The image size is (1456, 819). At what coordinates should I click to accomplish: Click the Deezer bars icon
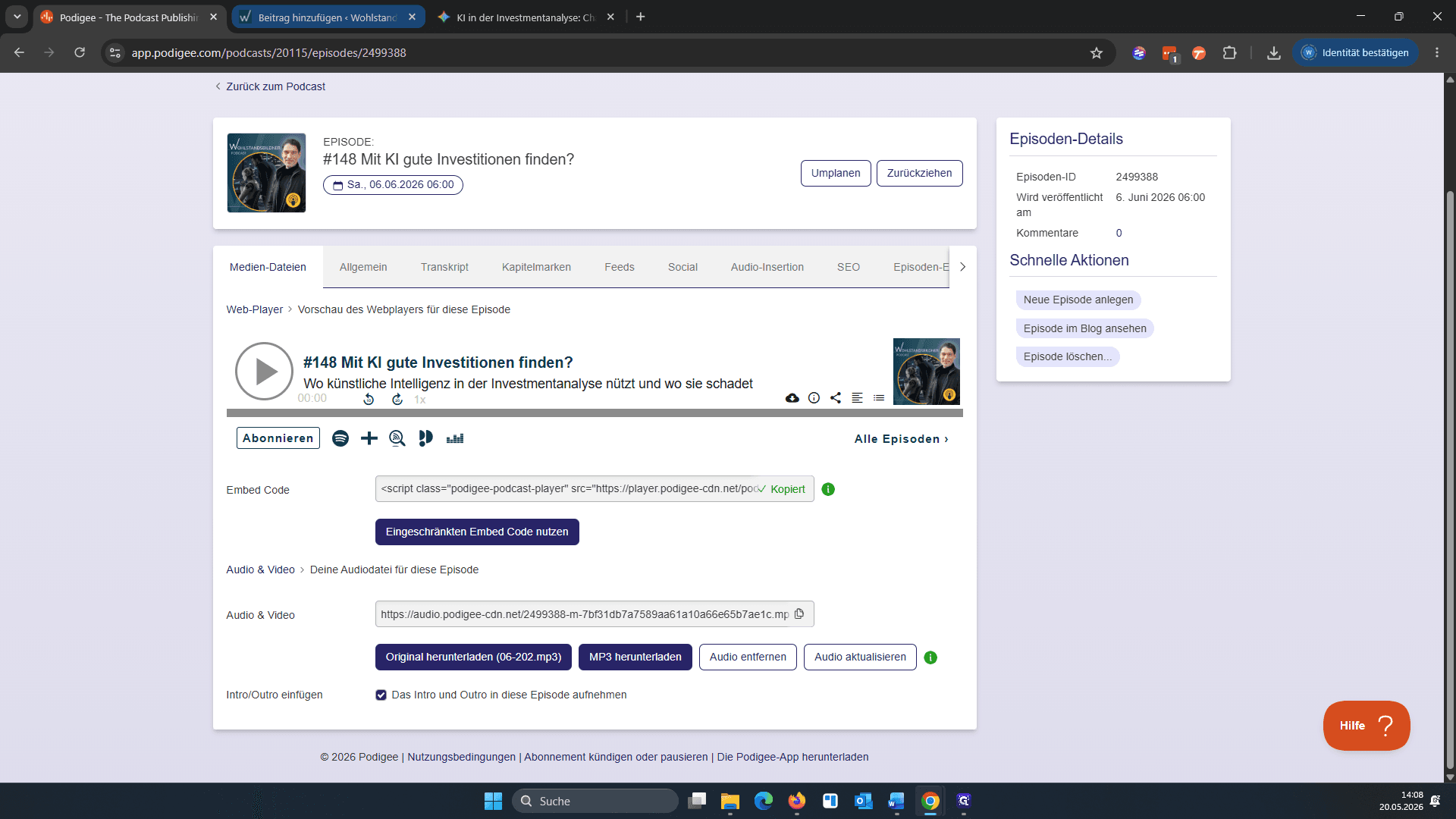click(x=455, y=438)
